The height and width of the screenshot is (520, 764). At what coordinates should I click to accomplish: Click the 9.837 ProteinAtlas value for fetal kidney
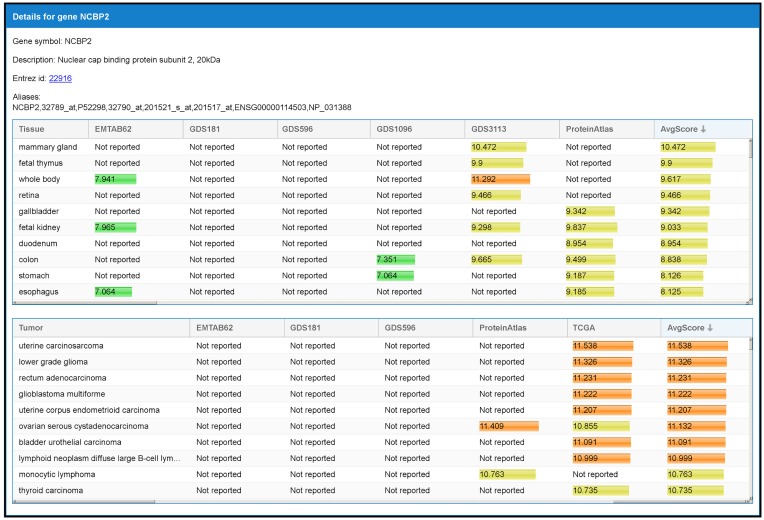pos(591,228)
